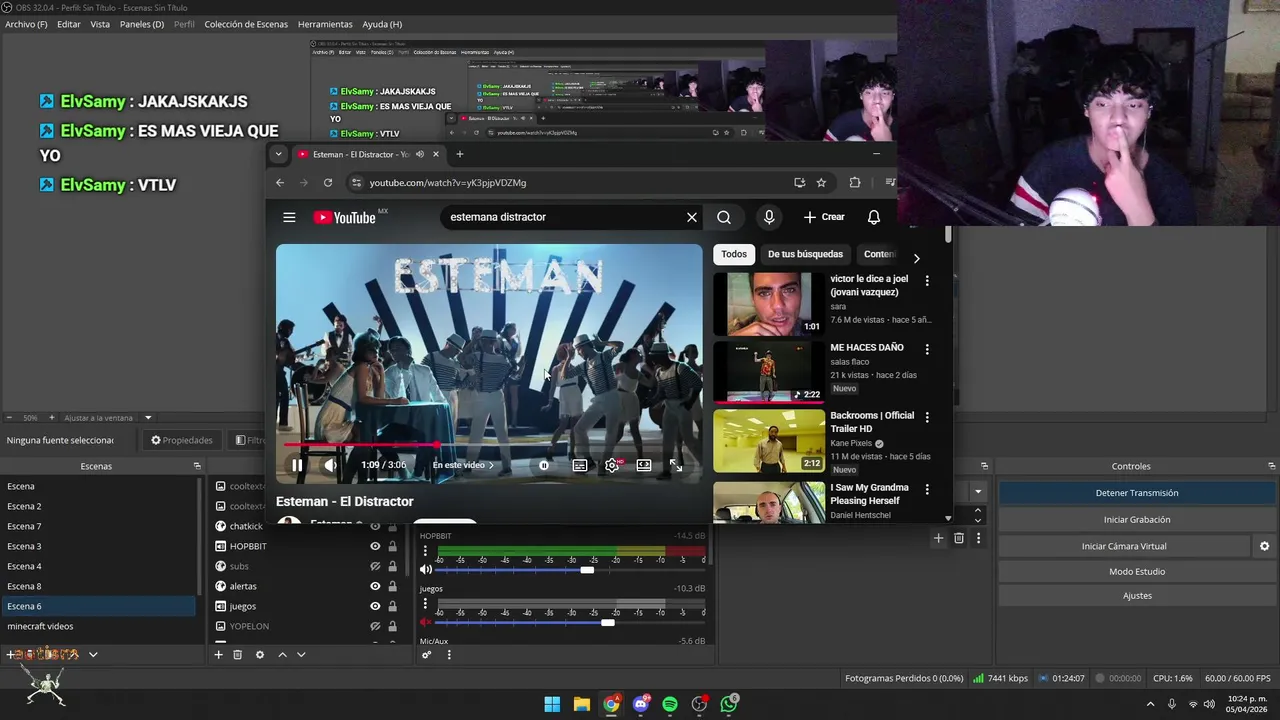Pause the YouTube video playback
Screen dimensions: 1280x720
297,465
